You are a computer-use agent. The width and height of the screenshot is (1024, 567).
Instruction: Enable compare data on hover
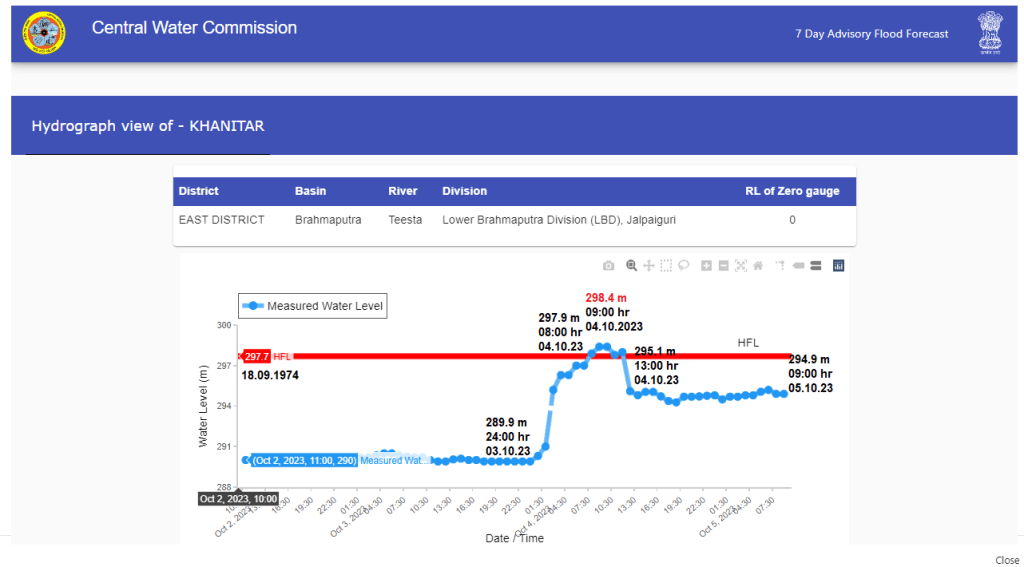tap(816, 266)
